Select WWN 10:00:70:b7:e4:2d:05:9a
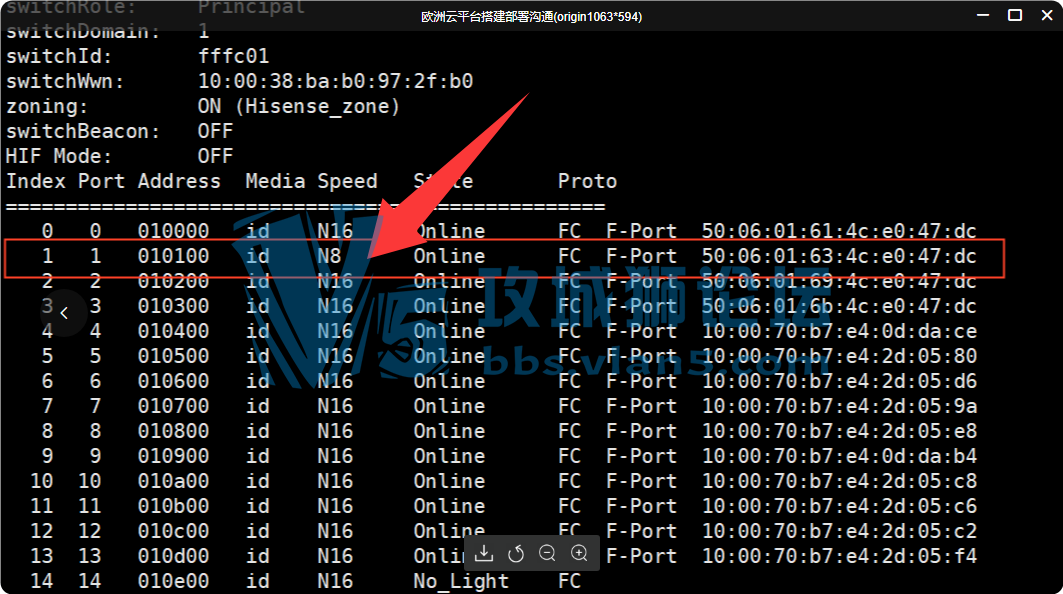The width and height of the screenshot is (1063, 594). click(839, 406)
